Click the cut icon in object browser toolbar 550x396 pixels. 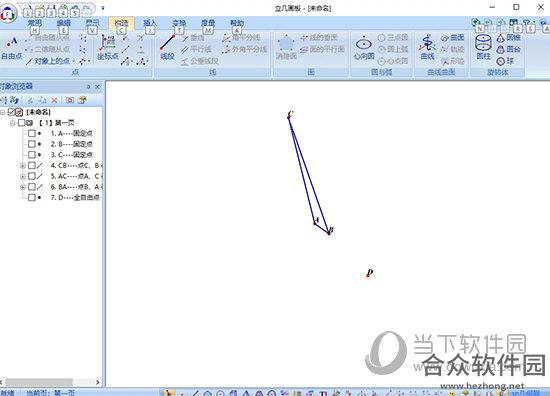click(30, 100)
